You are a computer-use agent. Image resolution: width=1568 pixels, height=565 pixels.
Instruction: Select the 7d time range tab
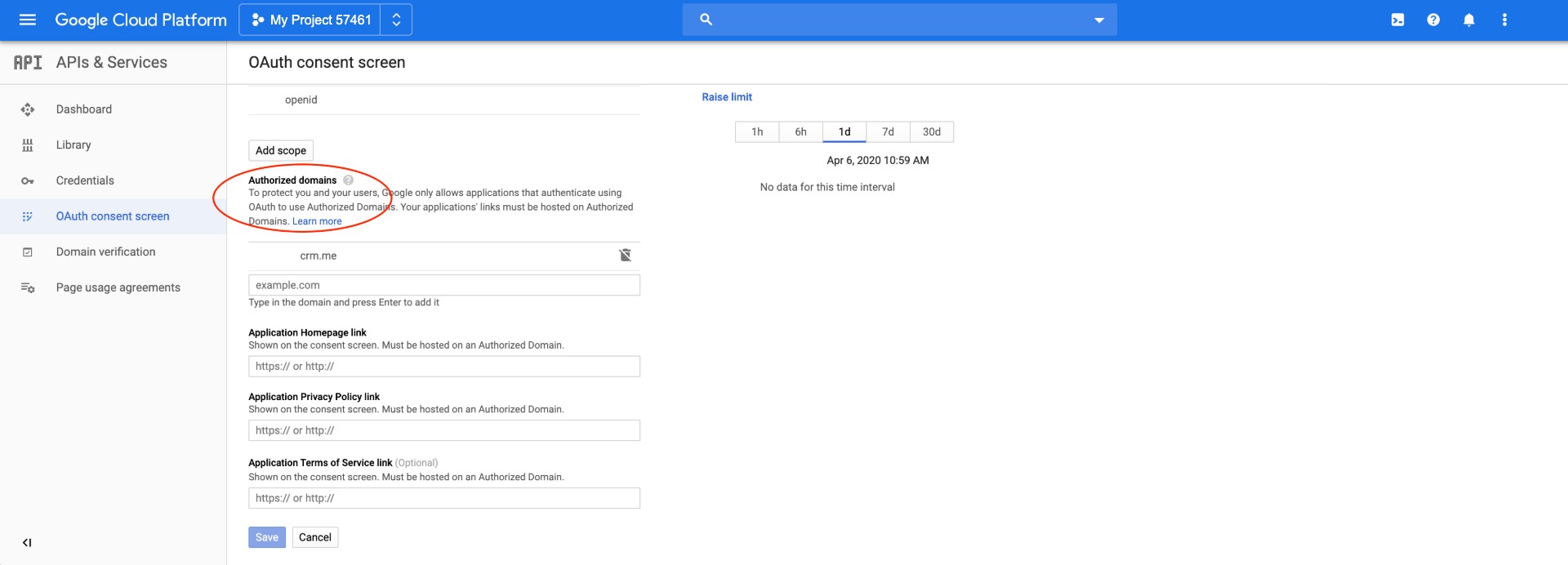889,131
